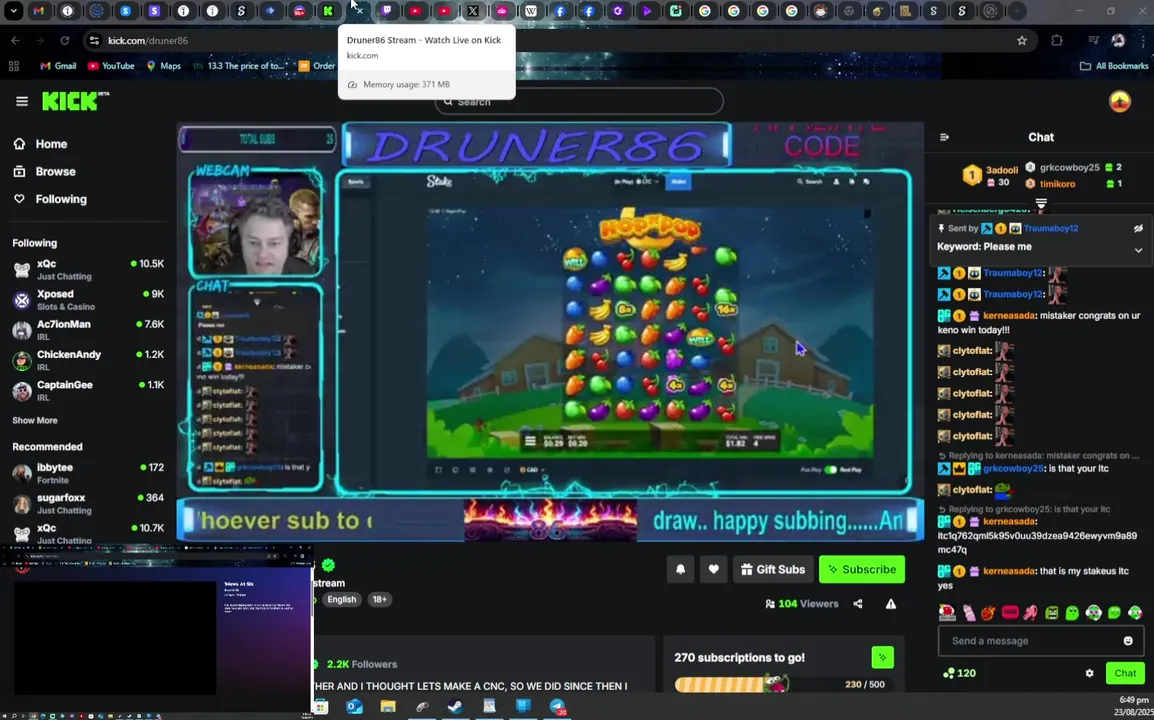Report the stream with the warning triangle icon

point(891,604)
